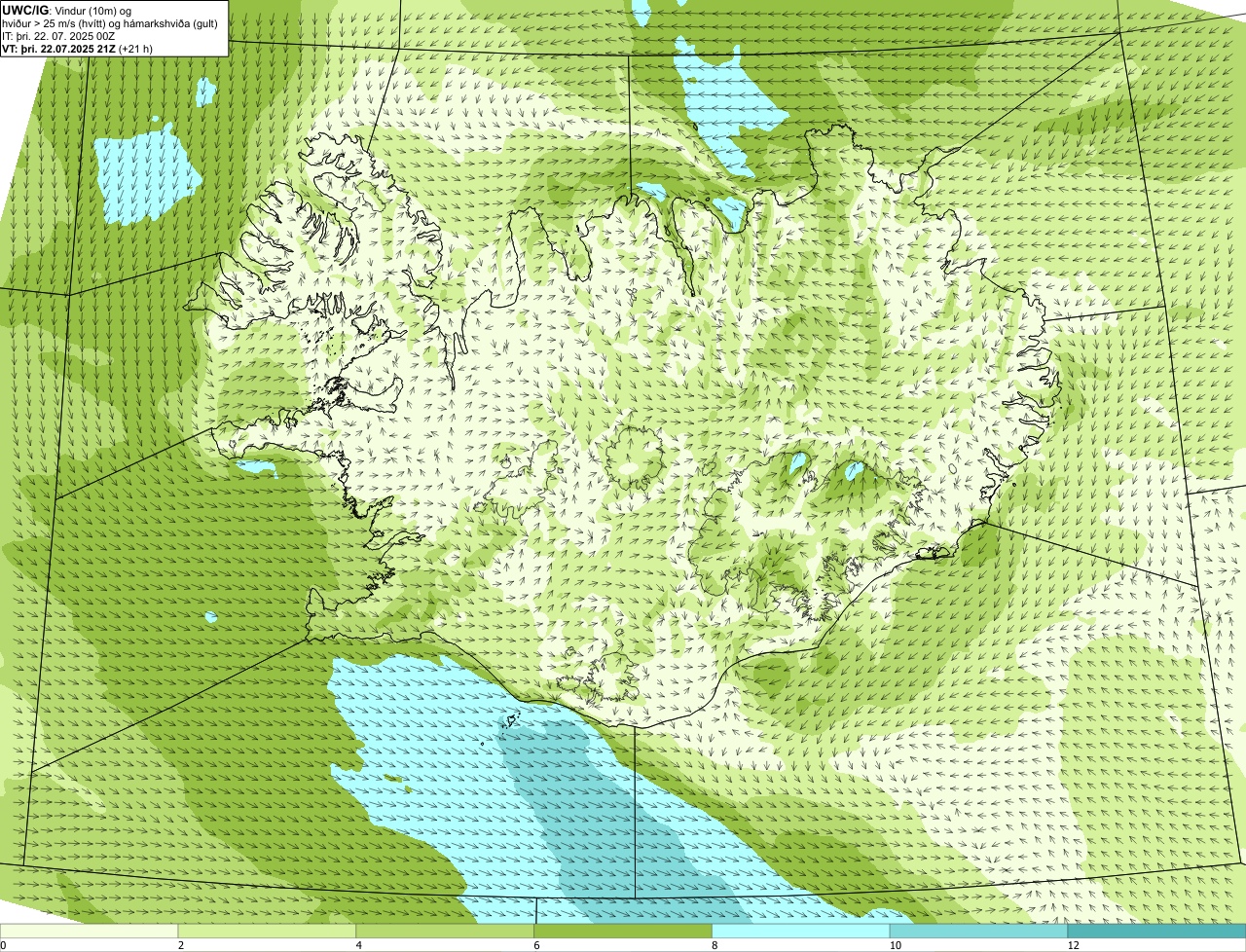The height and width of the screenshot is (952, 1246).
Task: Click the '8' label on the wind scale
Action: 715,946
